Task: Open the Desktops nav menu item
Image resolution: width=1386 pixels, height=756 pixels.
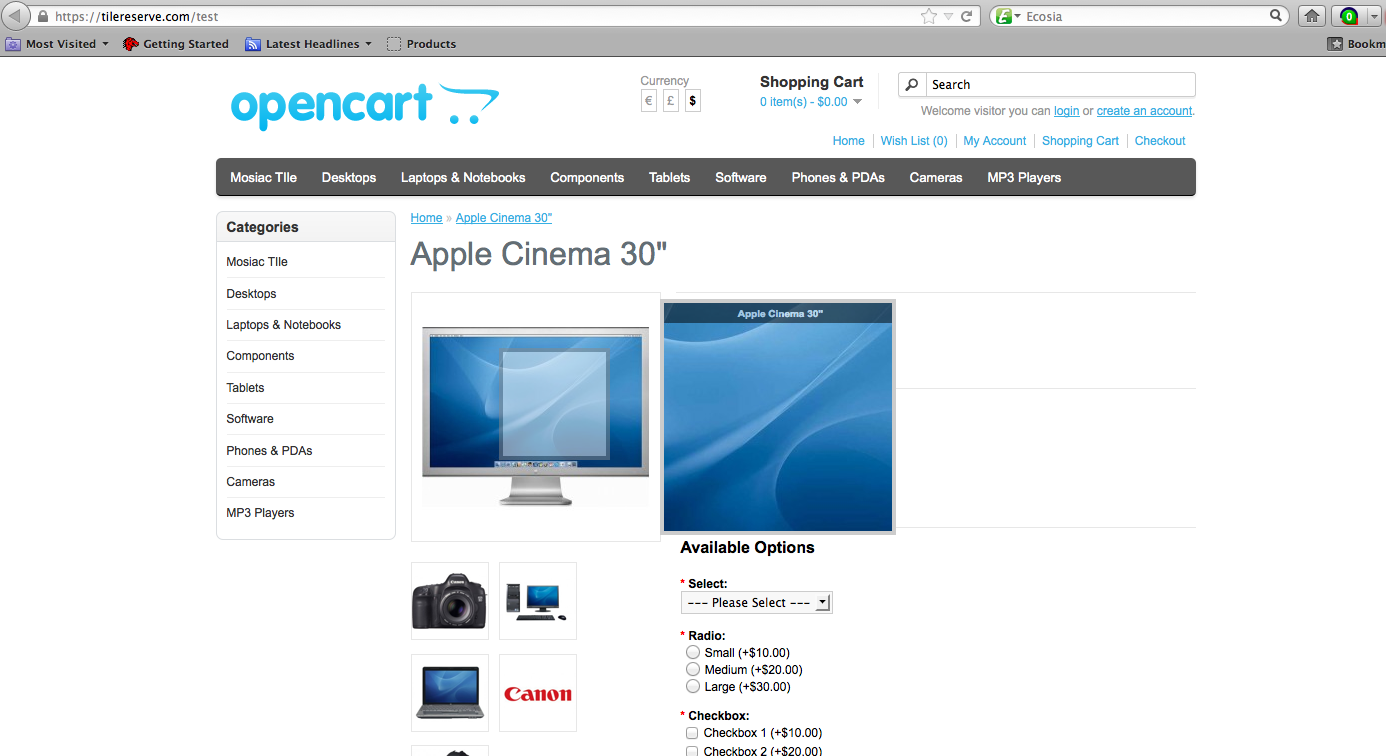Action: coord(349,177)
